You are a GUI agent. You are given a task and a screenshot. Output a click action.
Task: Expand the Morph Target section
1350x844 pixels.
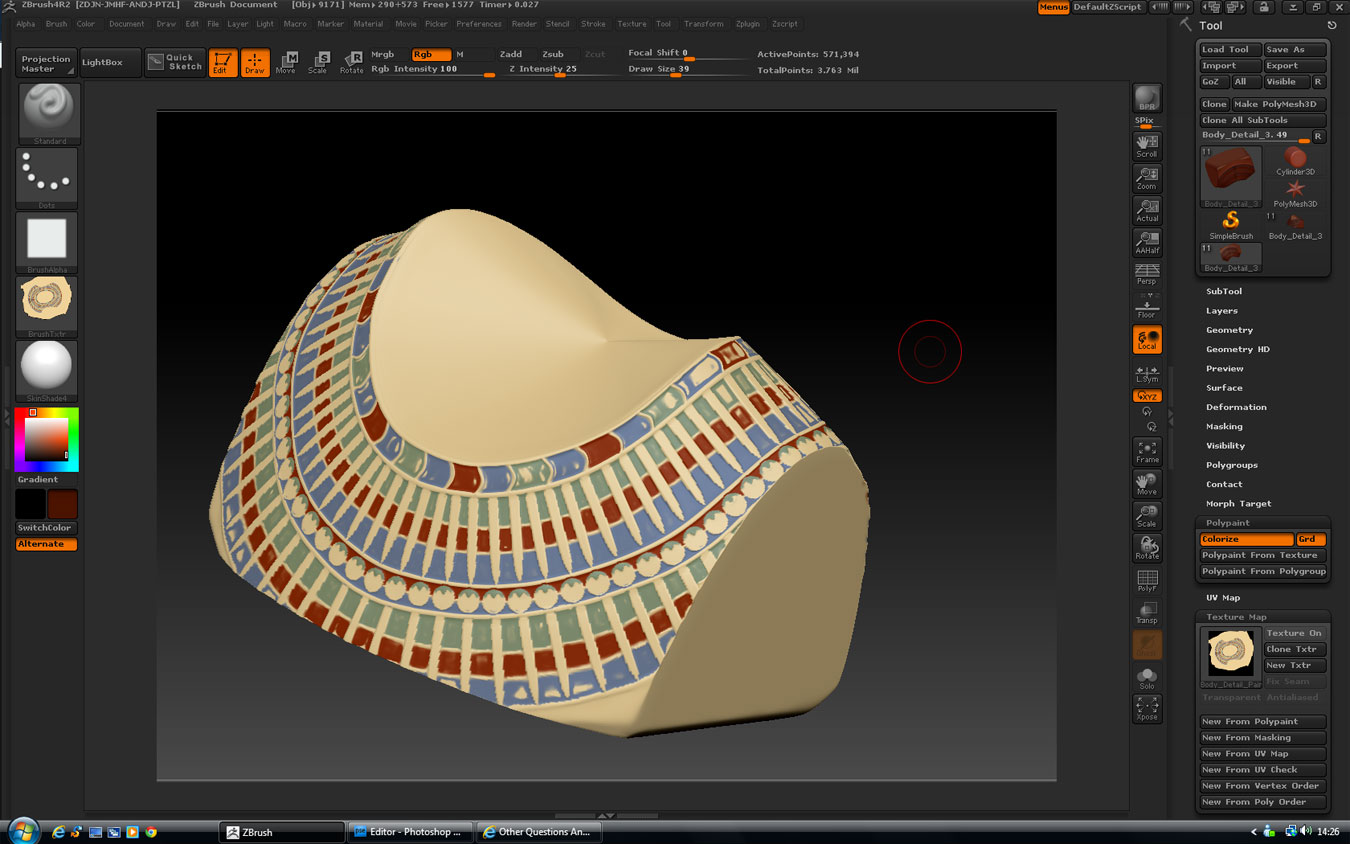tap(1238, 504)
